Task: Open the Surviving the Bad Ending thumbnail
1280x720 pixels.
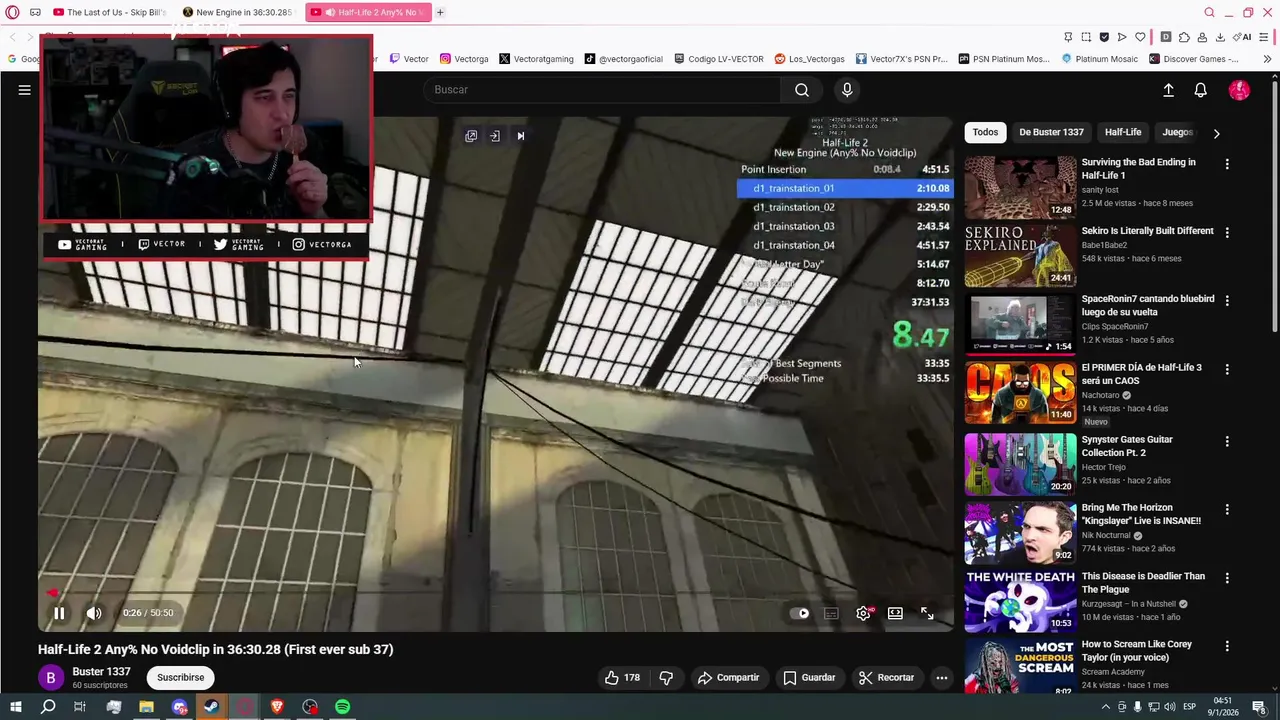Action: [1020, 186]
